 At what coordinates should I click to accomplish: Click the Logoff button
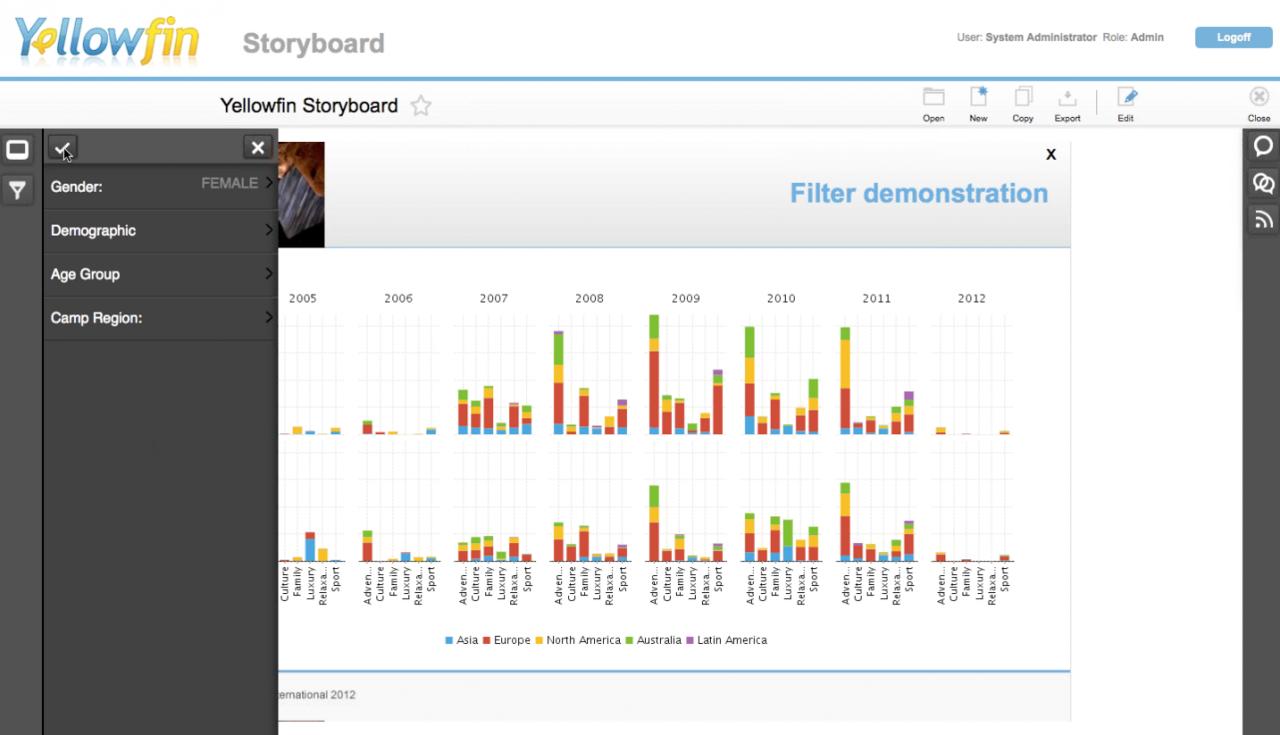coord(1233,38)
